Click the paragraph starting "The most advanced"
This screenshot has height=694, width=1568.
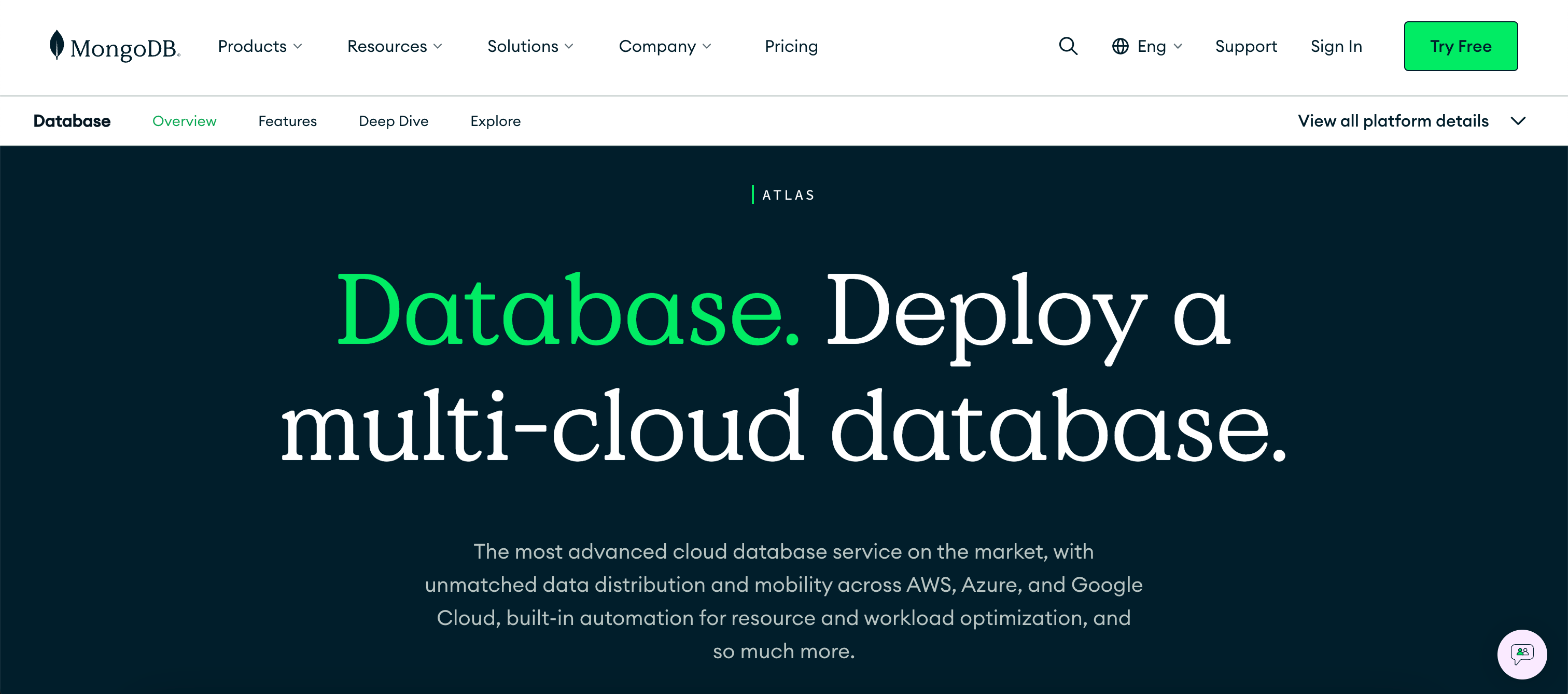click(783, 602)
